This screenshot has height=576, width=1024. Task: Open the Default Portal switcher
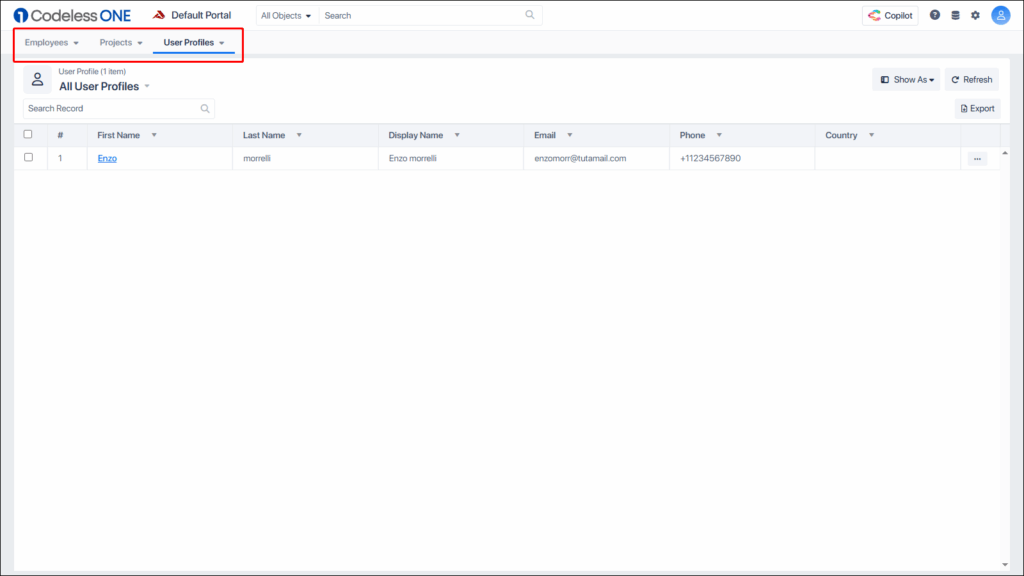point(192,15)
